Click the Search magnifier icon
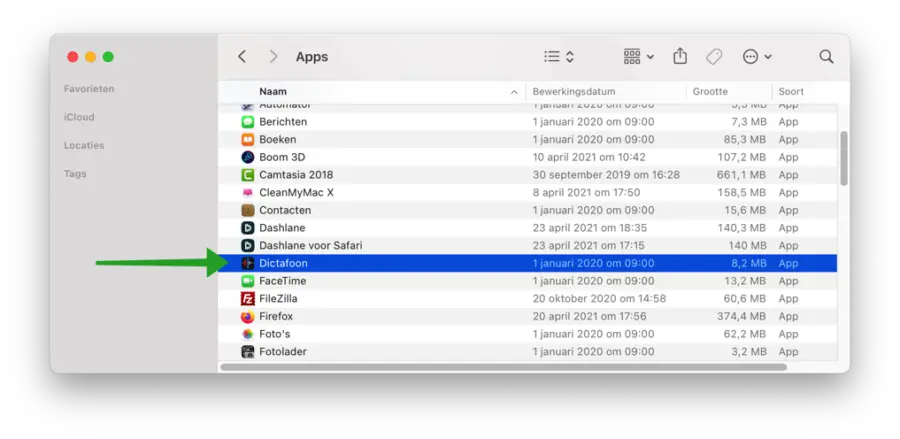 826,56
